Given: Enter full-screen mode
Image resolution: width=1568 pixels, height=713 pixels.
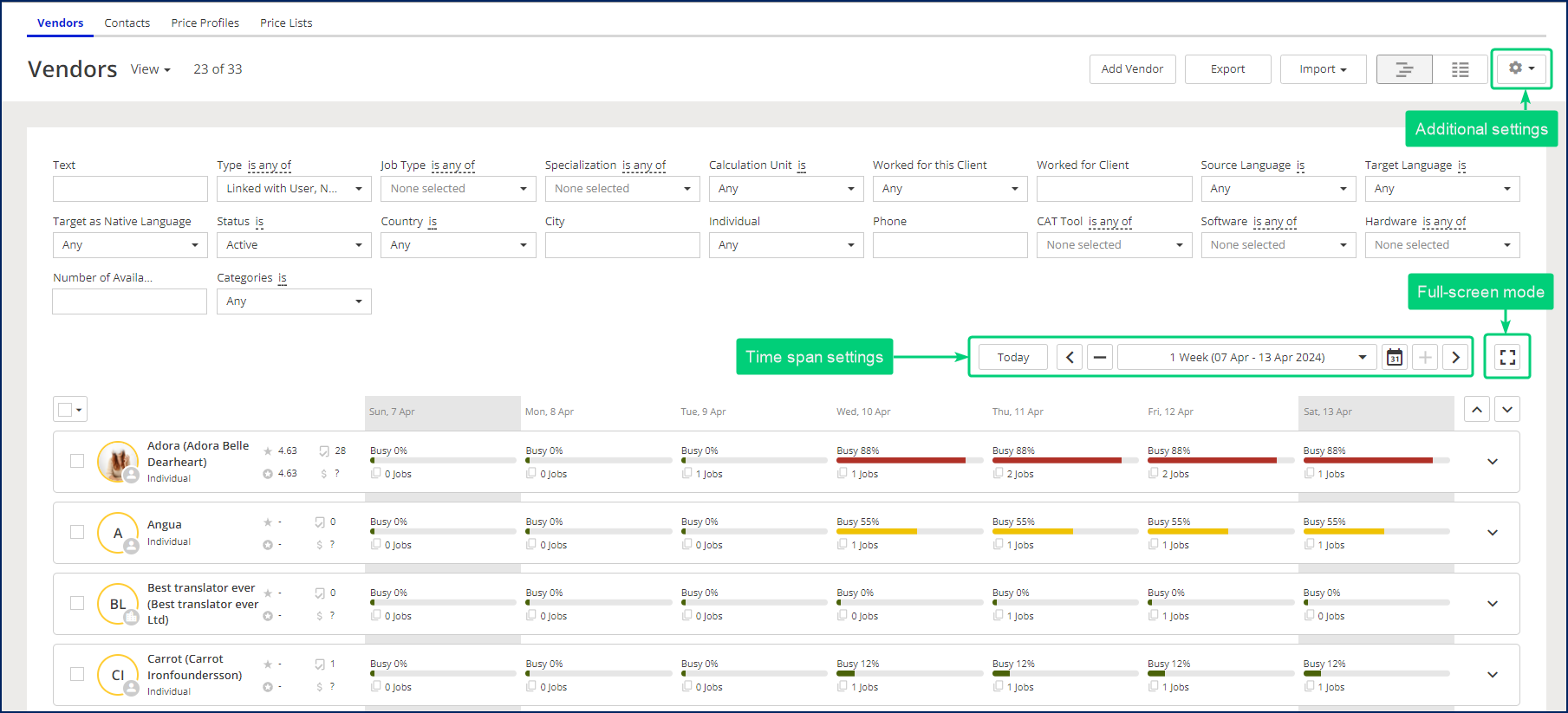Looking at the screenshot, I should 1507,357.
